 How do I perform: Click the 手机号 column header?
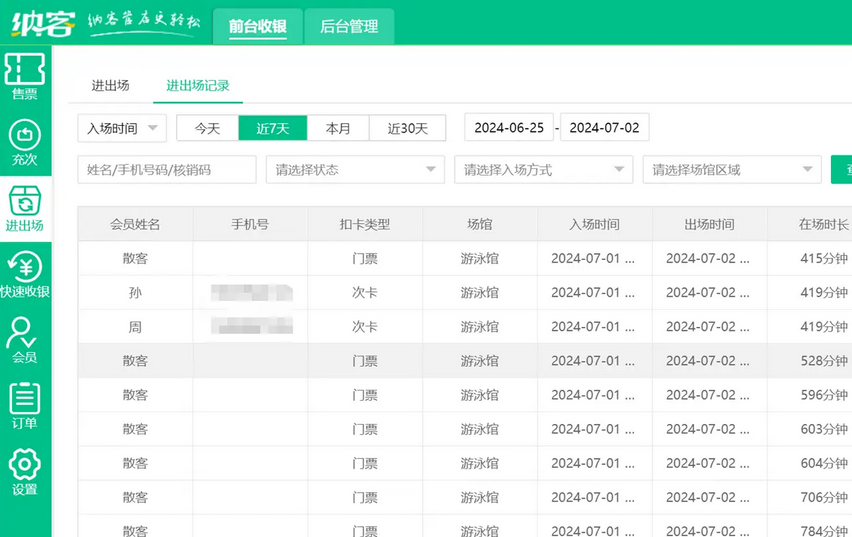coord(250,224)
